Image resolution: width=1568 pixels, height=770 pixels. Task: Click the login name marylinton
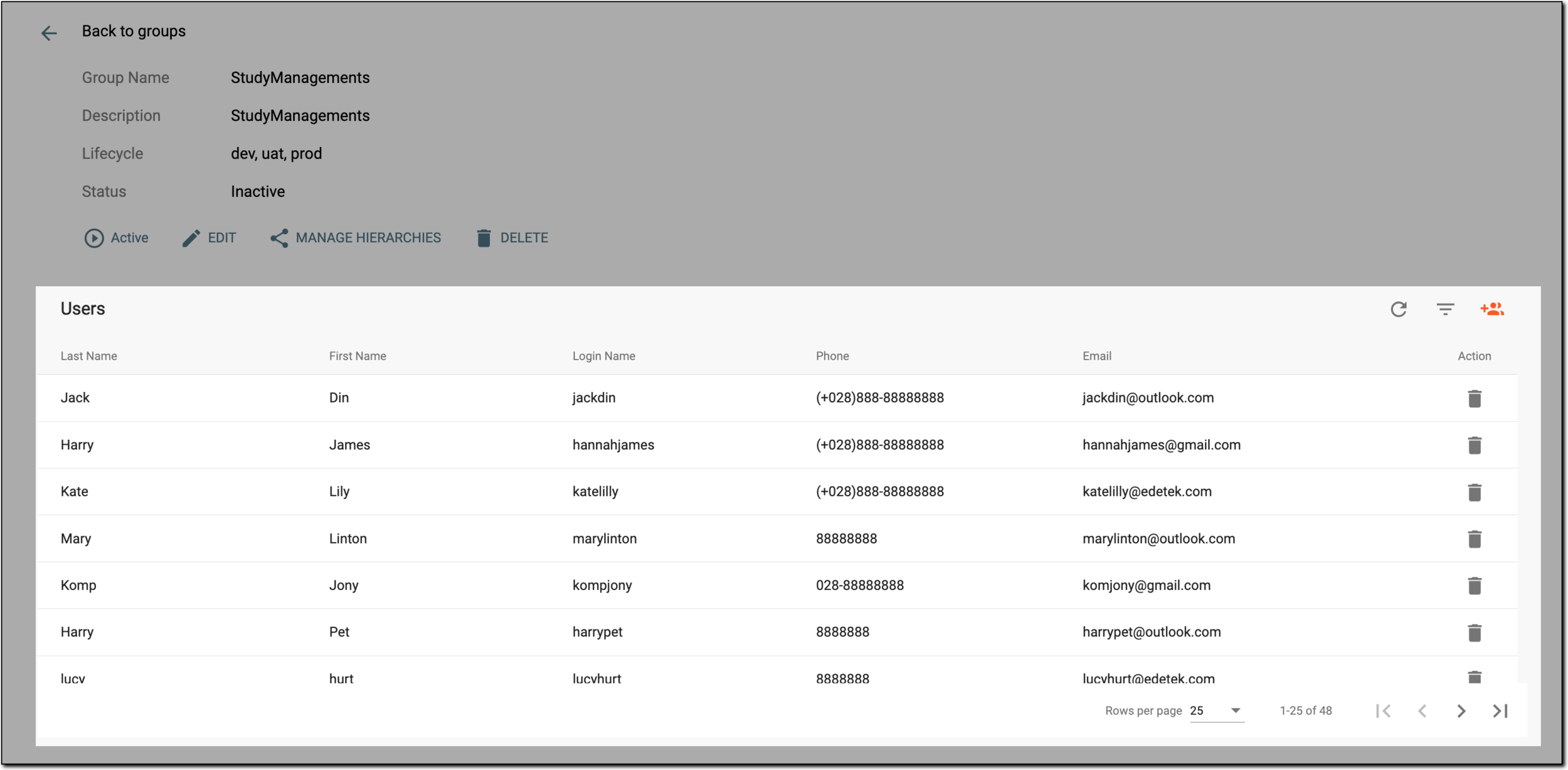coord(605,538)
